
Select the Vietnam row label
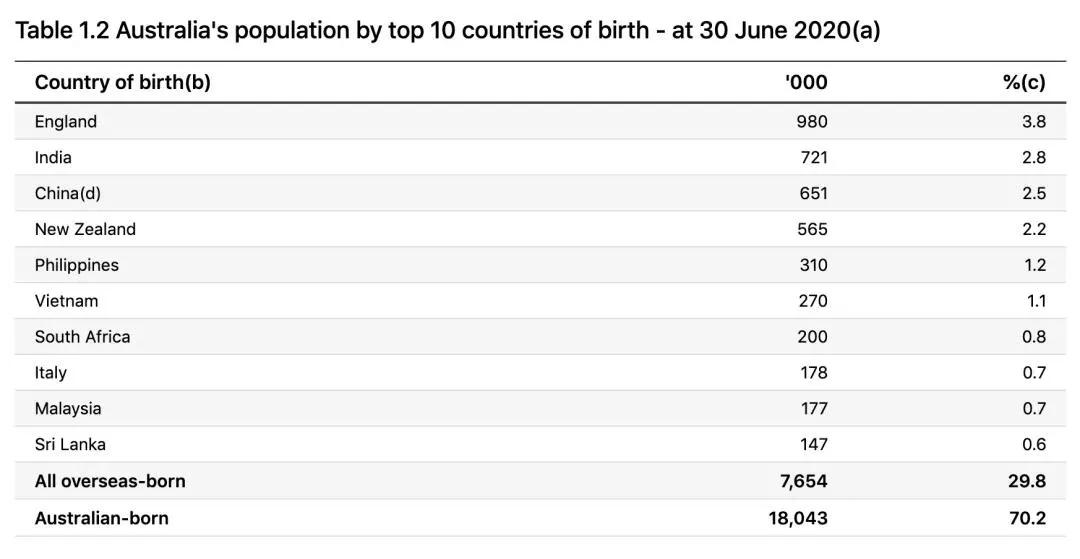tap(66, 301)
